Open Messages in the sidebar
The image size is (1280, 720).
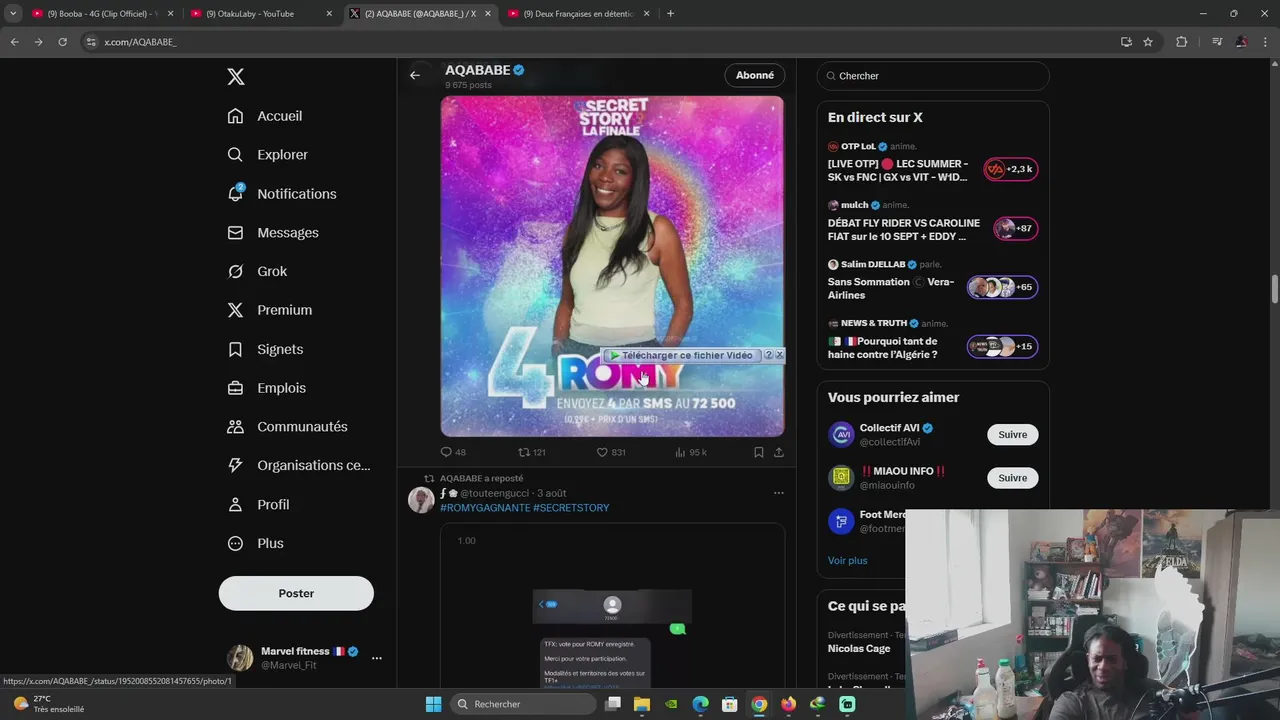[273, 233]
